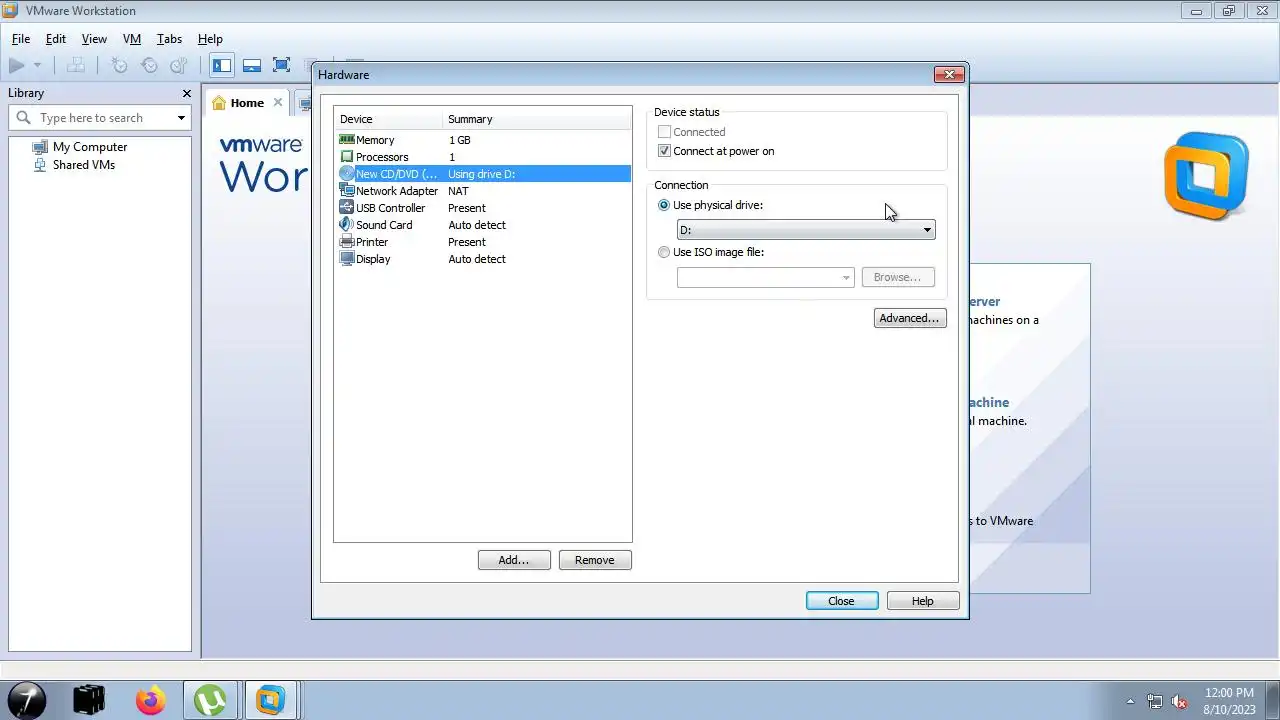Click the Summary column header
This screenshot has width=1280, height=720.
tap(536, 119)
